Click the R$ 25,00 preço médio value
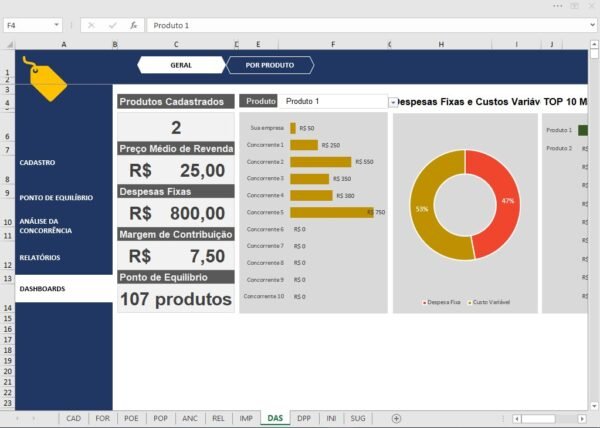This screenshot has height=428, width=600. (x=176, y=171)
